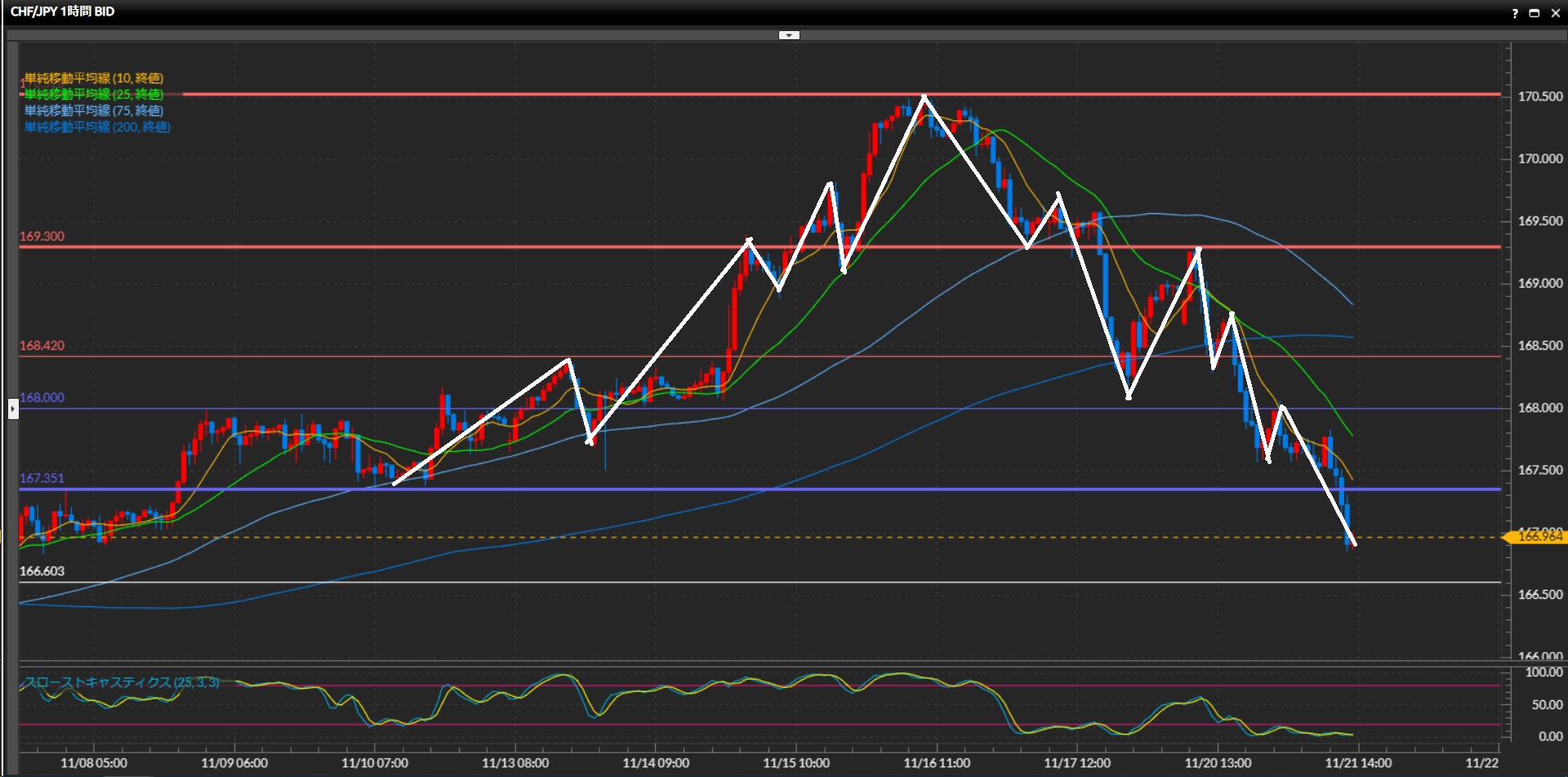
Task: Click the 11/16 11:00 time axis label
Action: [937, 763]
